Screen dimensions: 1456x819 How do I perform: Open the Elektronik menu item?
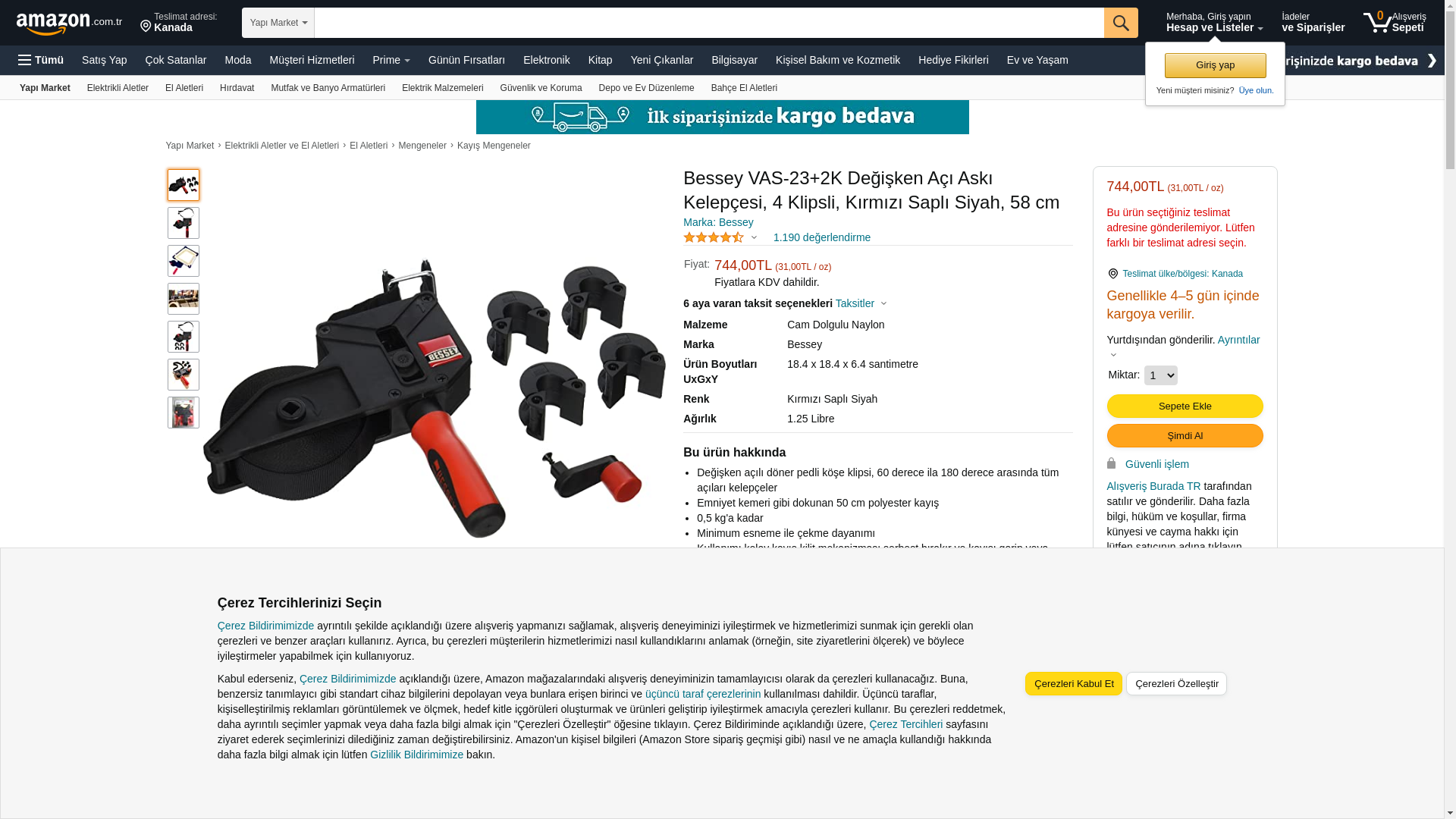546,60
